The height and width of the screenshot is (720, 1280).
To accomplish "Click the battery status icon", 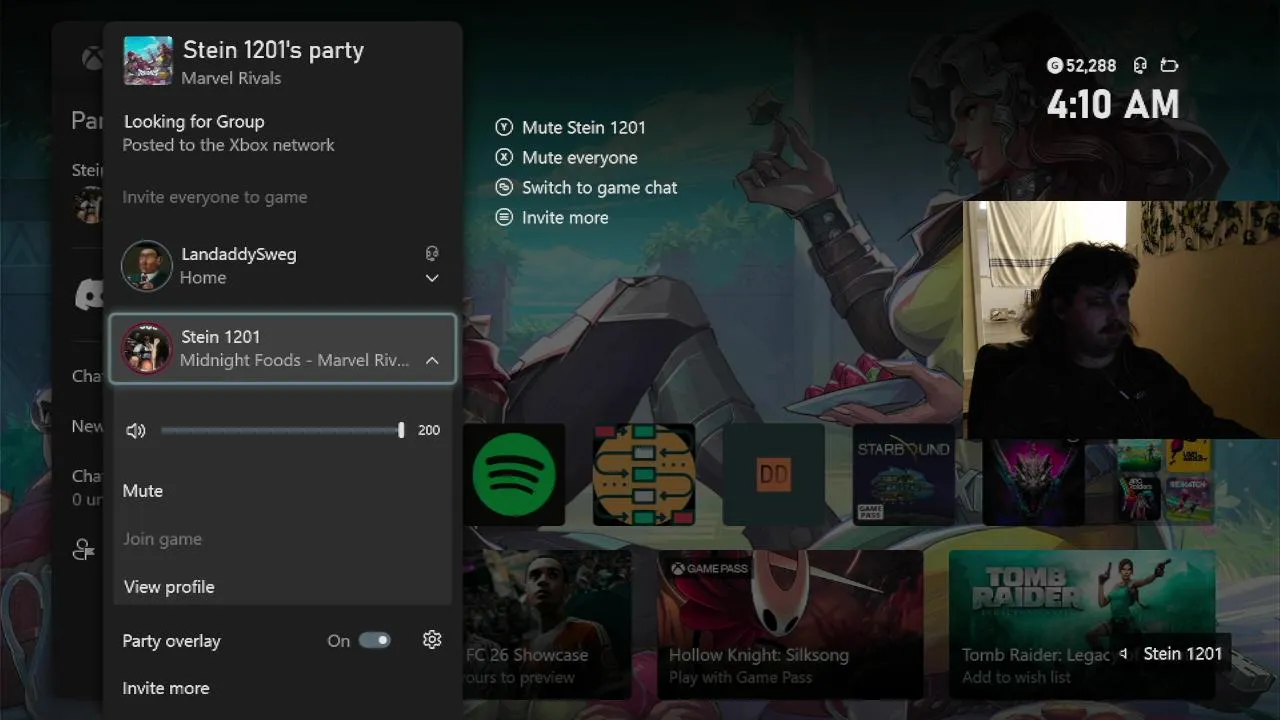I will (1169, 66).
